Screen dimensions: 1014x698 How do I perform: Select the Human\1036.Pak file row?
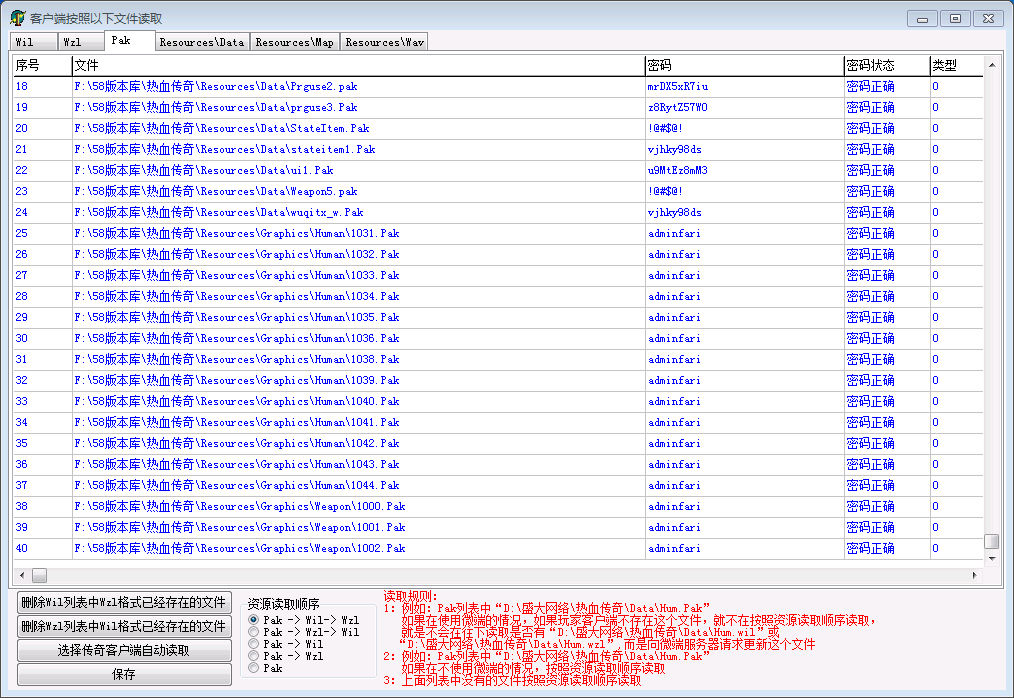click(498, 338)
